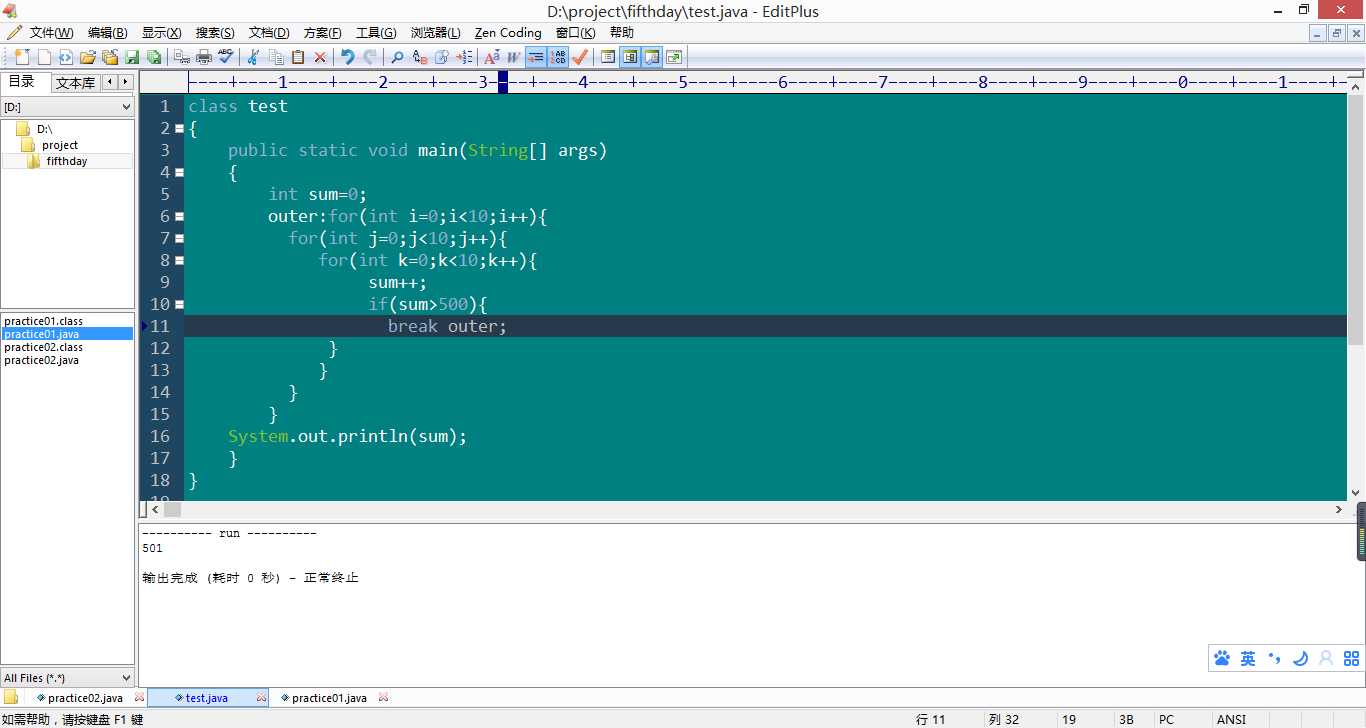Image resolution: width=1366 pixels, height=728 pixels.
Task: Open the font settings icon
Action: click(x=491, y=57)
